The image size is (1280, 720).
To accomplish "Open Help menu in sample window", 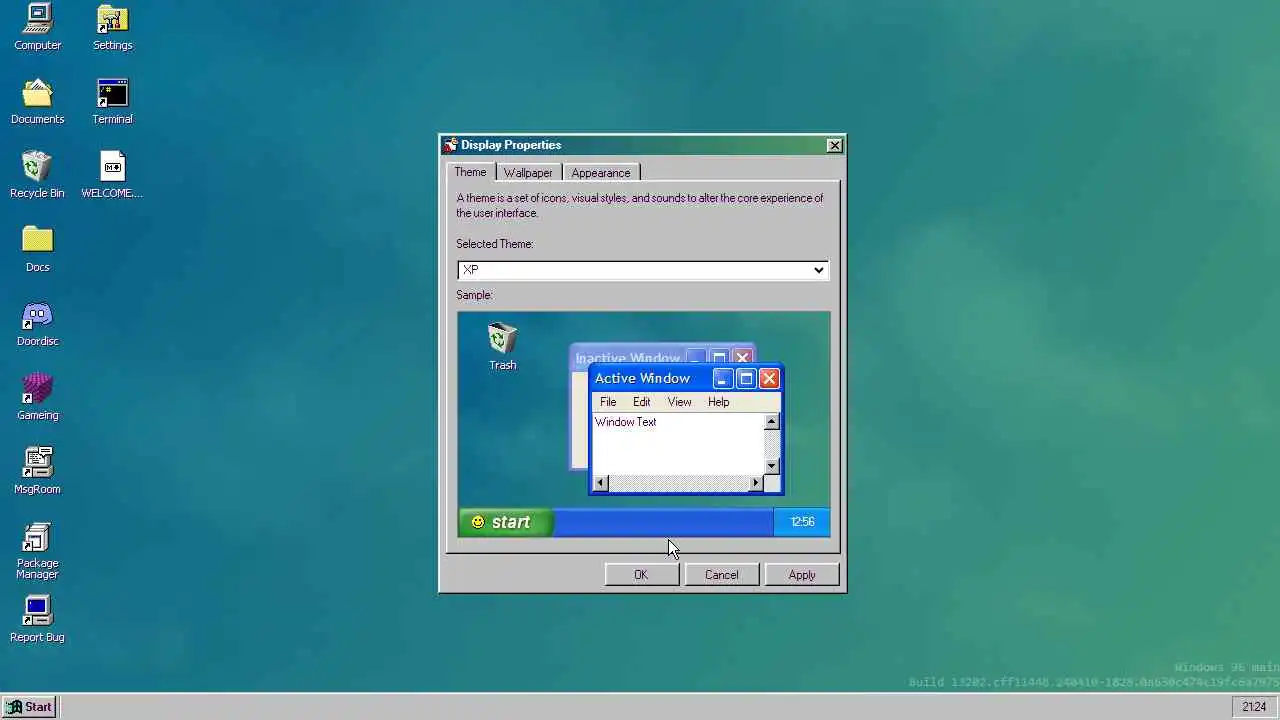I will click(x=718, y=402).
